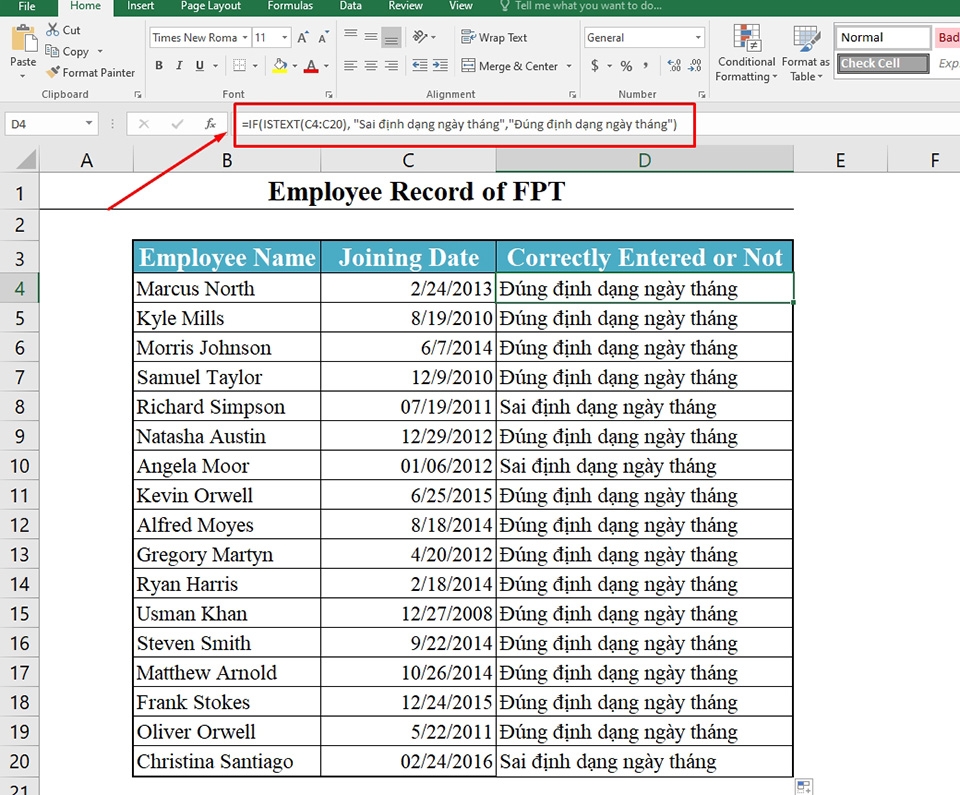Click the Font Color icon
Screen dimensions: 960x795
click(x=313, y=65)
